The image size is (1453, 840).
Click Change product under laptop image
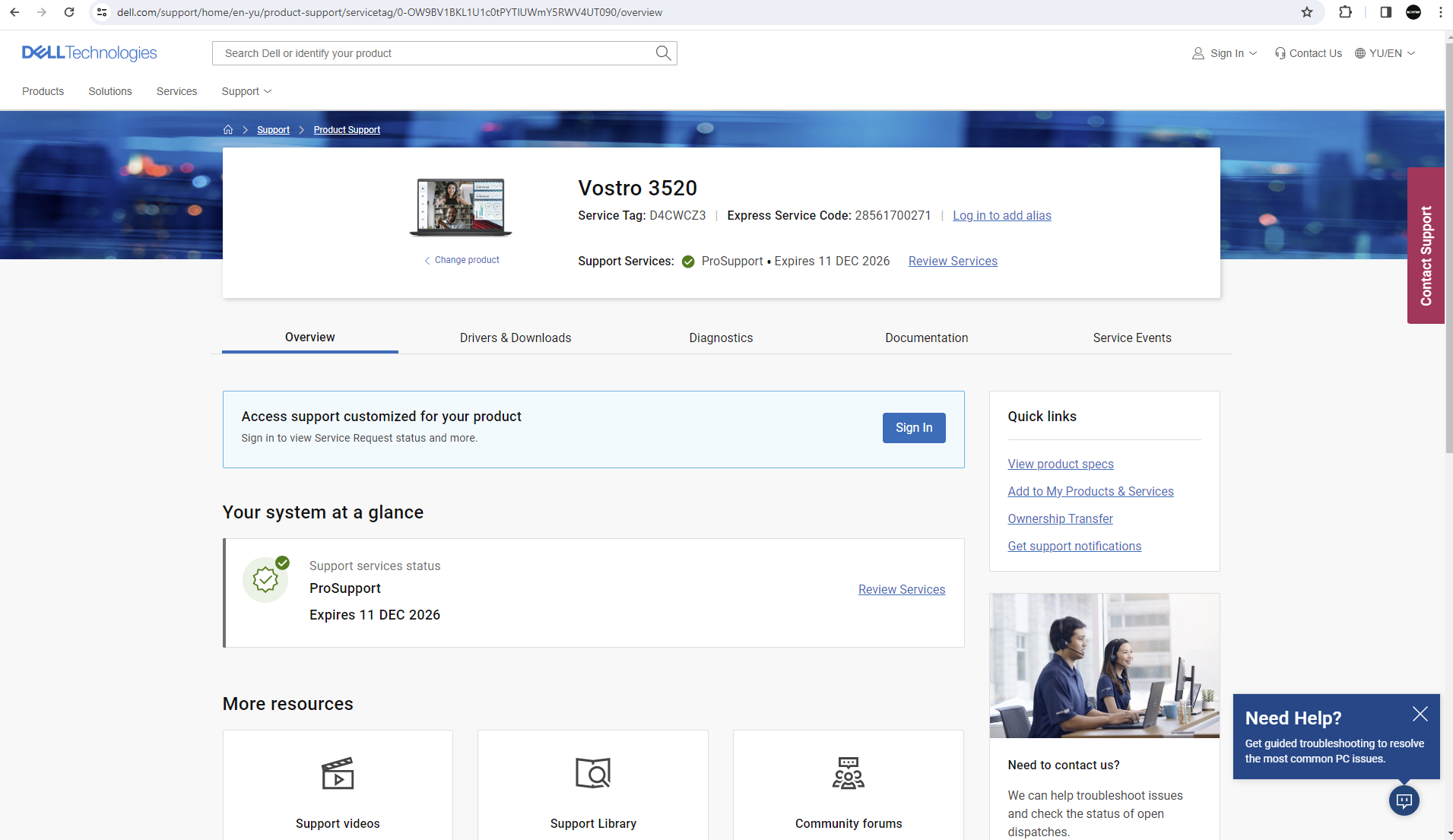click(462, 260)
